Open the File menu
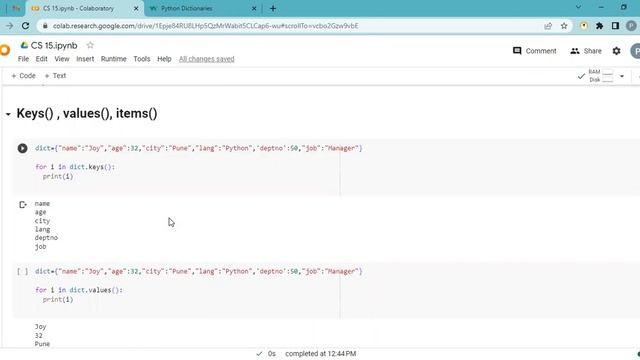This screenshot has height=360, width=640. 23,59
